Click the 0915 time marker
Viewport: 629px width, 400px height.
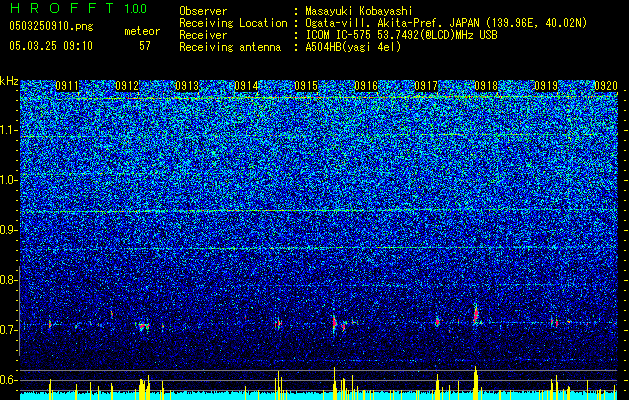pyautogui.click(x=306, y=86)
